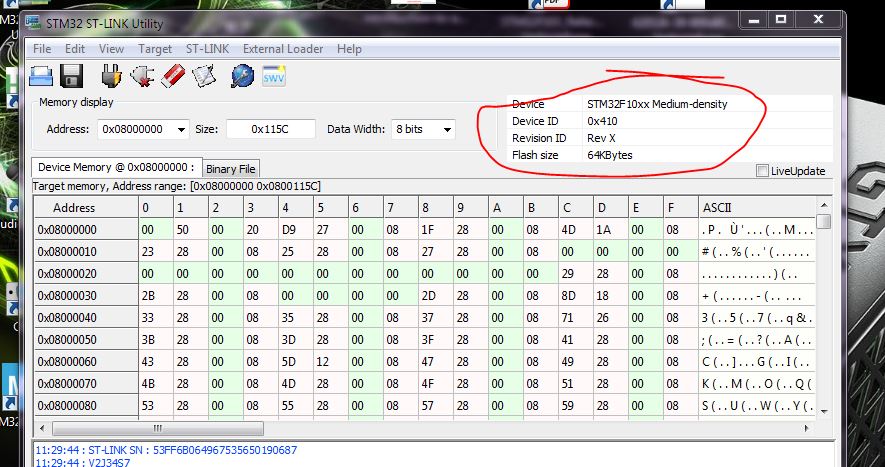This screenshot has width=885, height=467.
Task: Maximize the ST-LINK Utility window
Action: tap(781, 20)
